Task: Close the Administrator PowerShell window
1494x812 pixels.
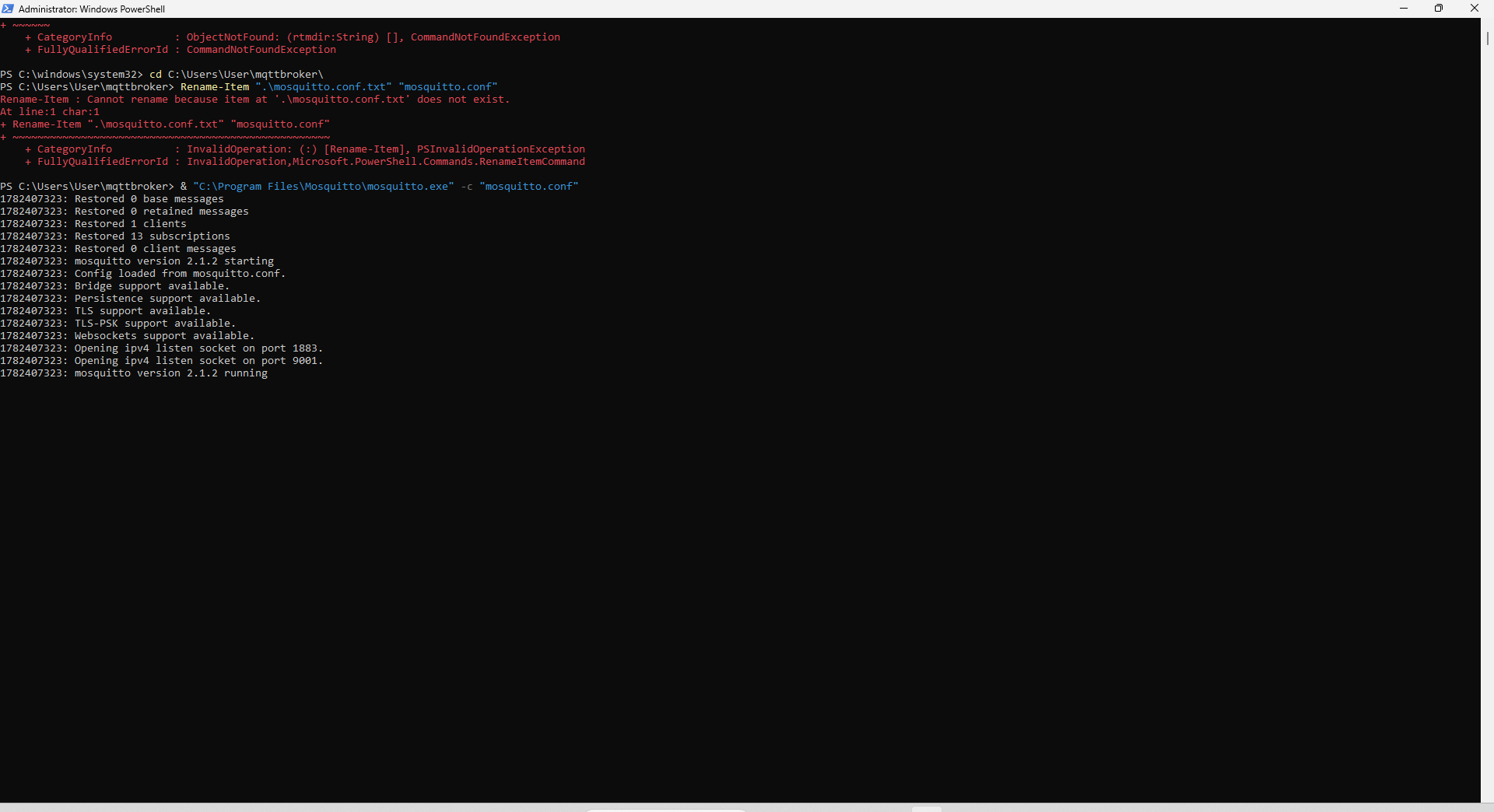Action: tap(1475, 9)
